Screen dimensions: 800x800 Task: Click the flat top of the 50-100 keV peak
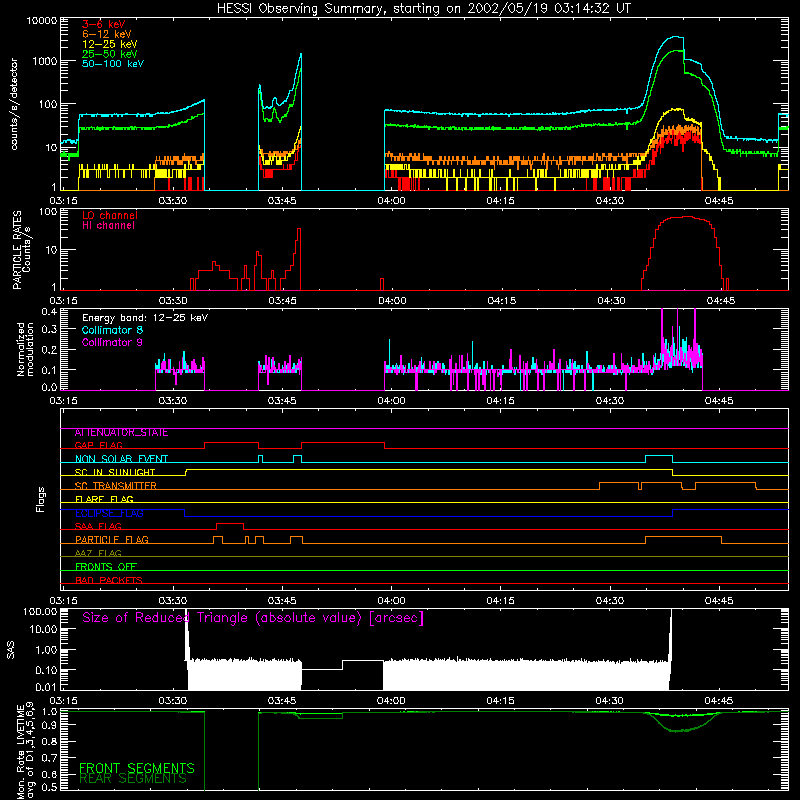pyautogui.click(x=677, y=37)
